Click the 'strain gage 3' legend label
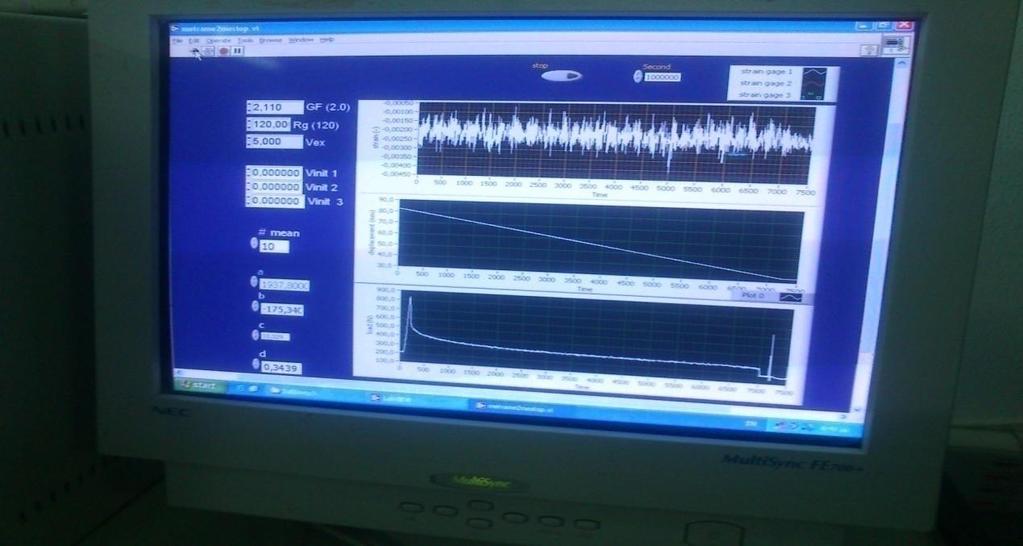1023x546 pixels. (764, 95)
